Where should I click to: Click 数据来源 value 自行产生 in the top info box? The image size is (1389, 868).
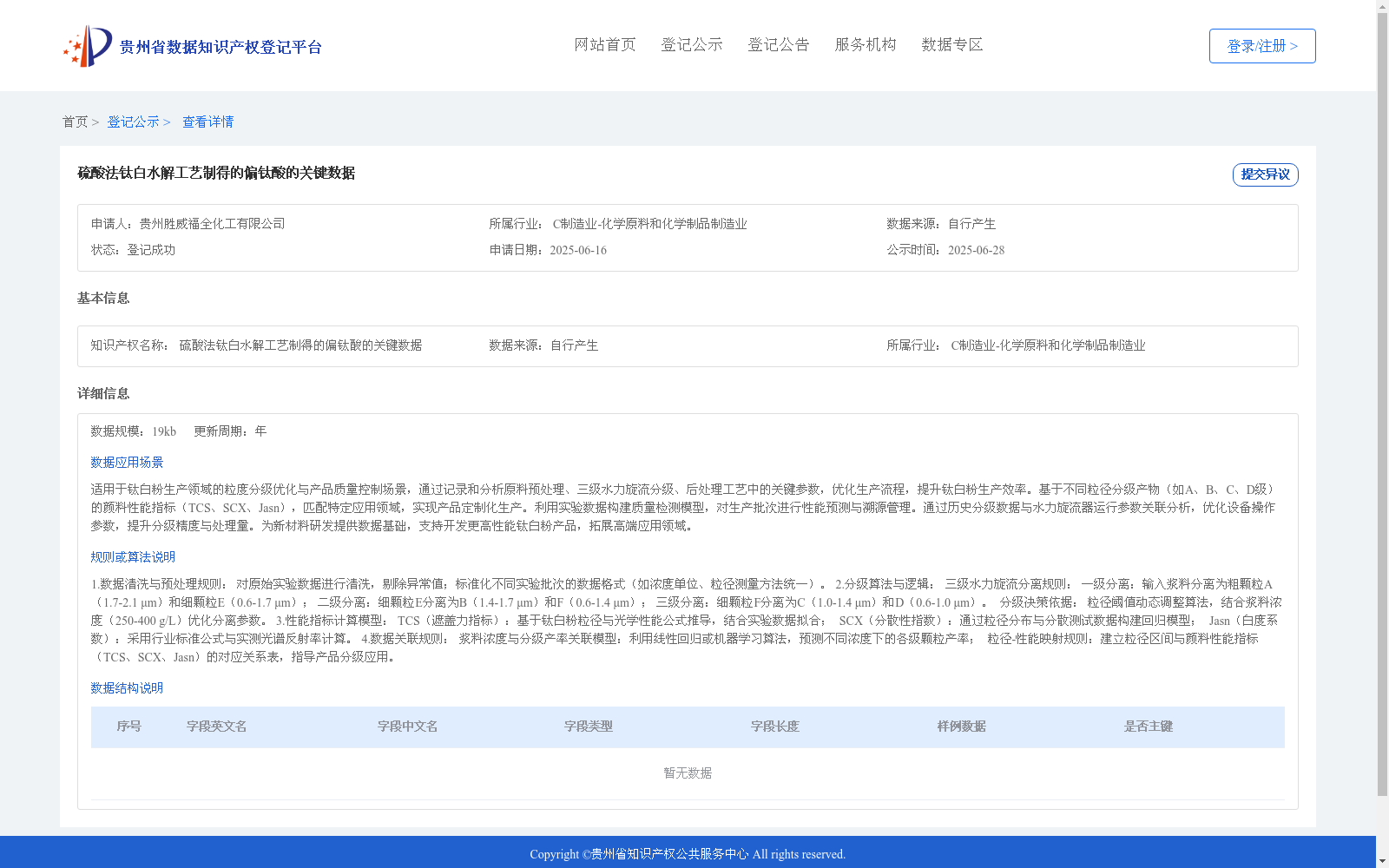click(x=971, y=224)
